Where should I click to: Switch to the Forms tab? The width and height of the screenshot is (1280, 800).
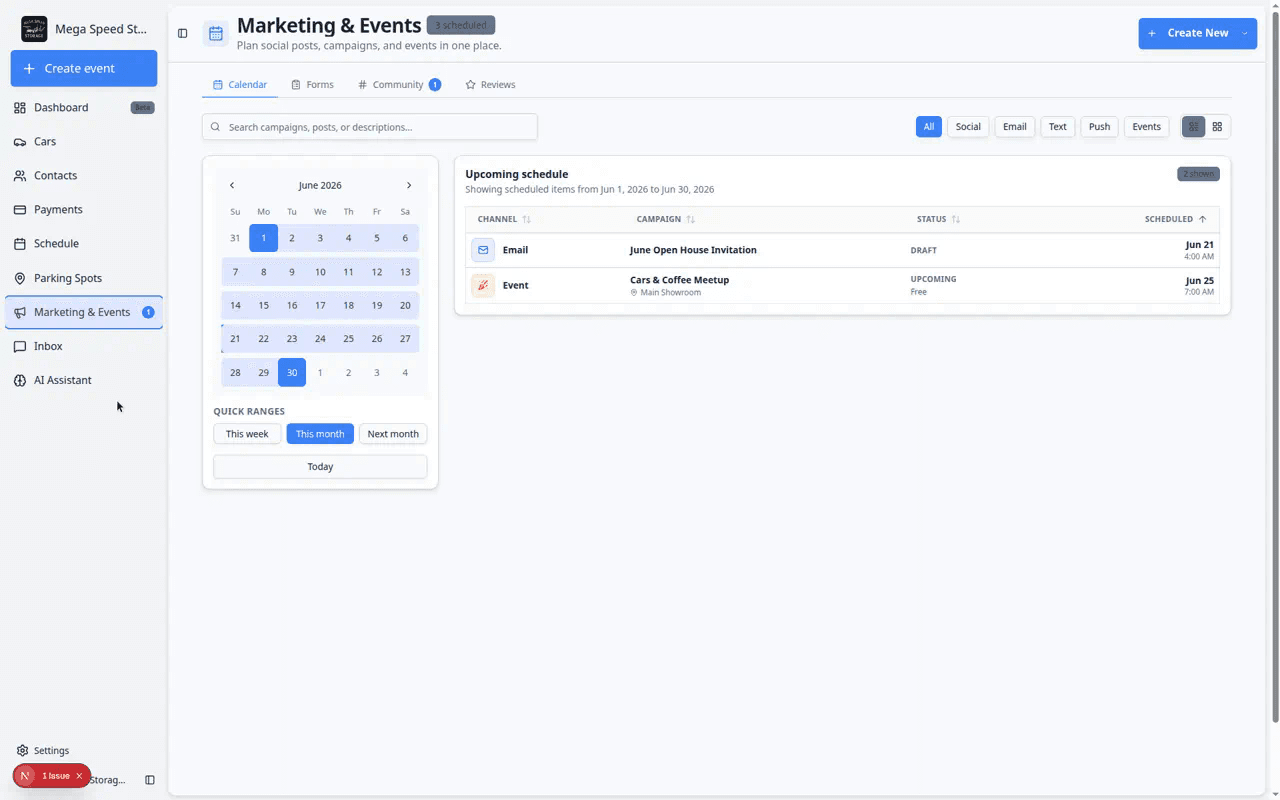[x=312, y=85]
